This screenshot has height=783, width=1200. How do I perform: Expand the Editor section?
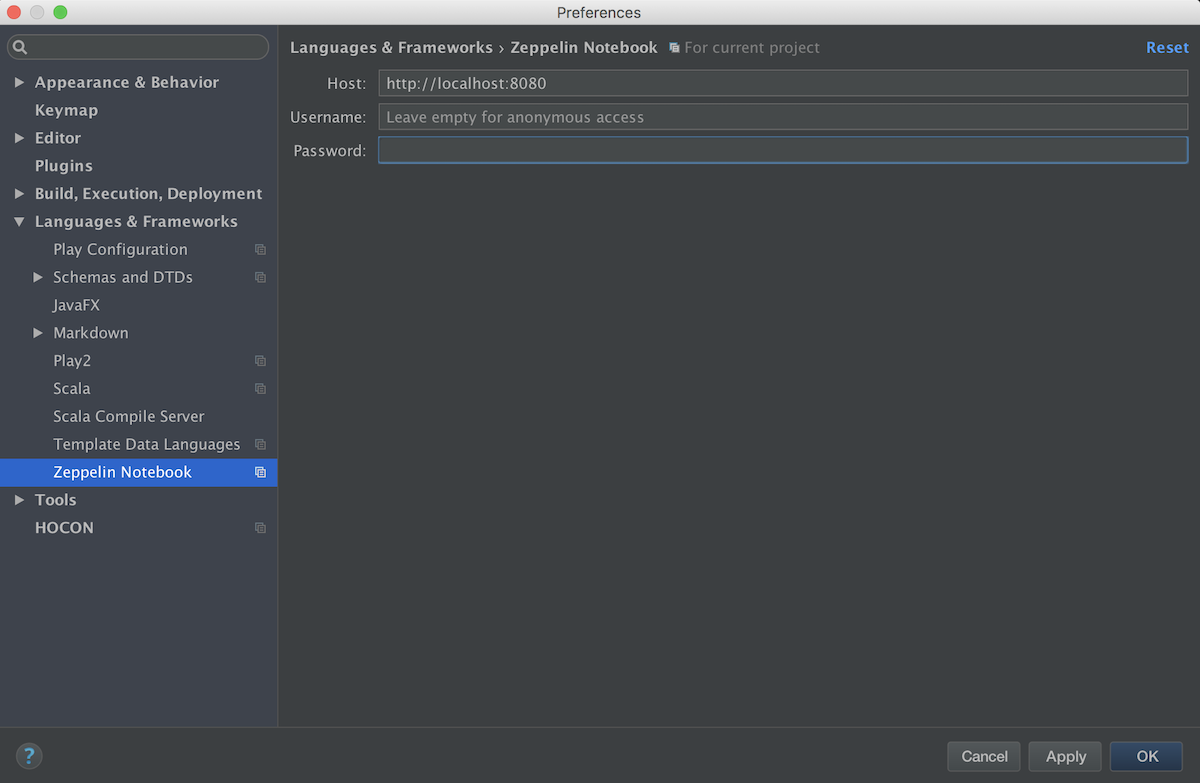19,138
